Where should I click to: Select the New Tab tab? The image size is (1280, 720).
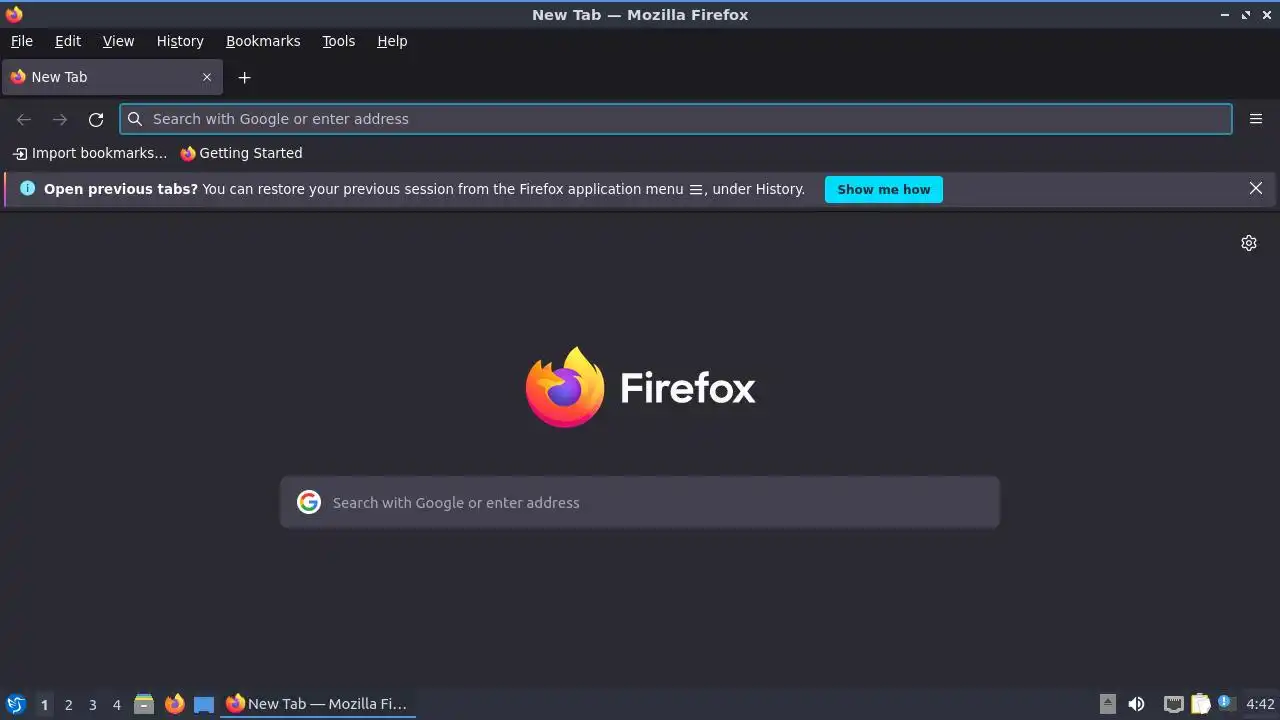(x=112, y=77)
